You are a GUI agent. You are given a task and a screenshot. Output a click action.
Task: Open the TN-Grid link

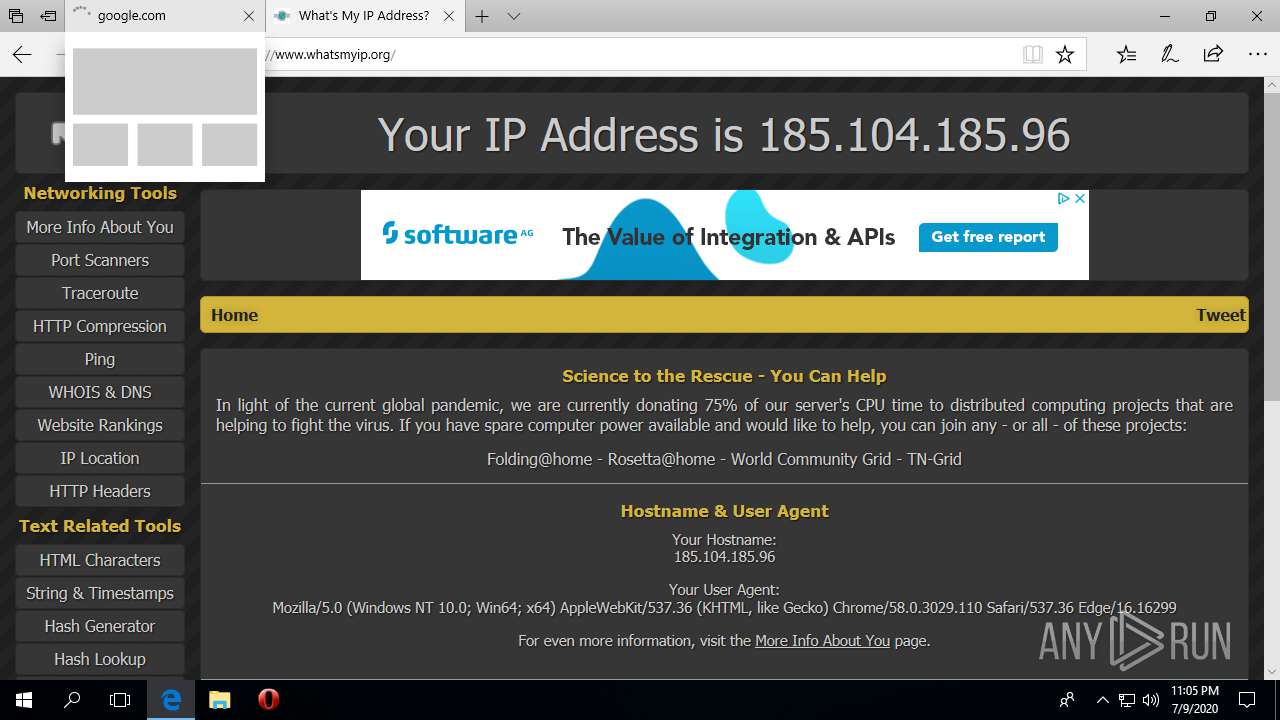pyautogui.click(x=934, y=459)
